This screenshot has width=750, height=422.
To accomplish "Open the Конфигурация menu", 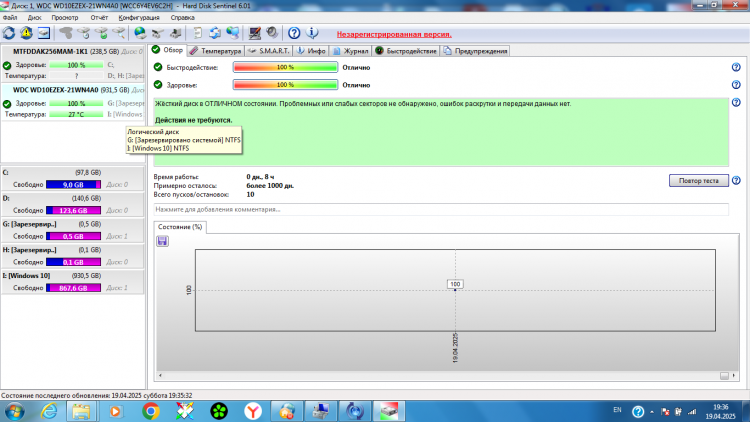I will coord(139,17).
